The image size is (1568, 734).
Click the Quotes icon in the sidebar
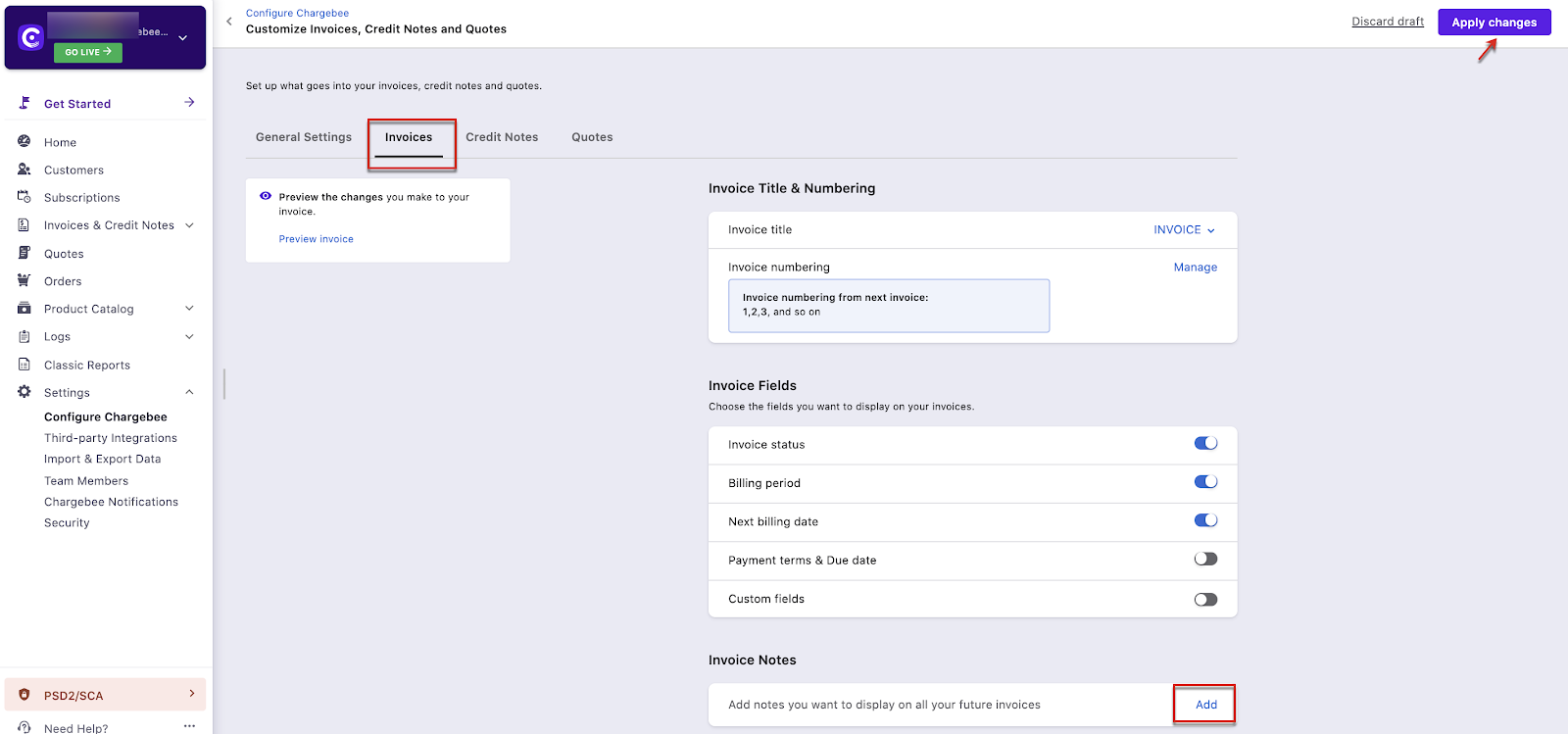[24, 253]
